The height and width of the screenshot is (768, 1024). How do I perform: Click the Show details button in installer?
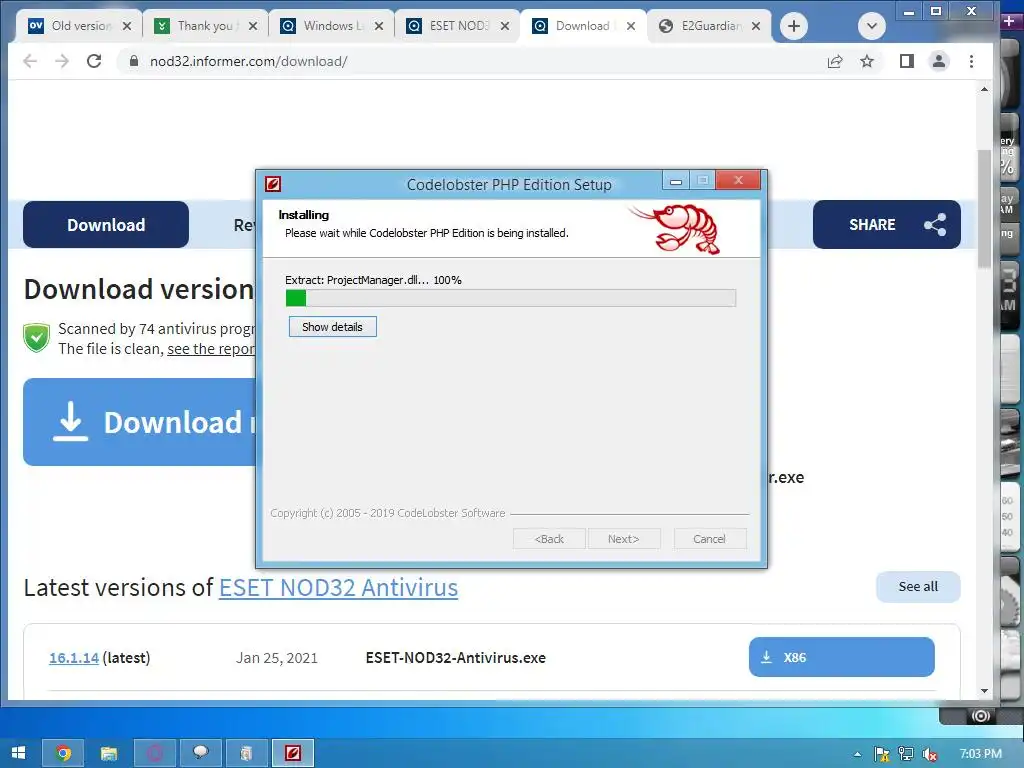click(332, 327)
